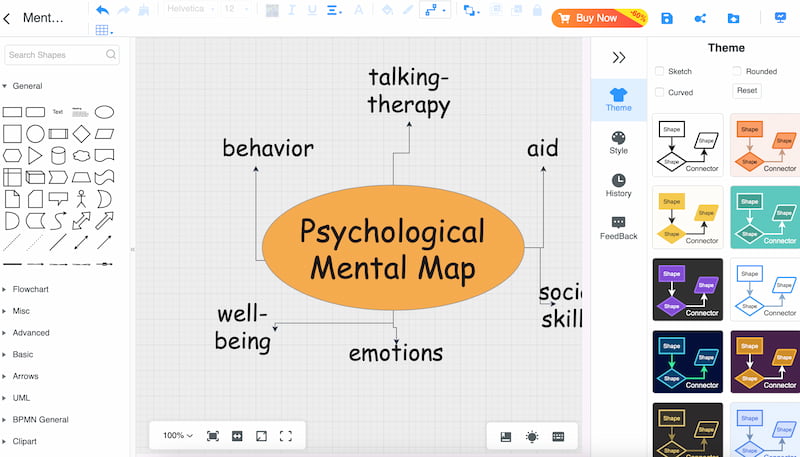The width and height of the screenshot is (800, 457).
Task: Open the connector style dropdown
Action: click(x=435, y=10)
